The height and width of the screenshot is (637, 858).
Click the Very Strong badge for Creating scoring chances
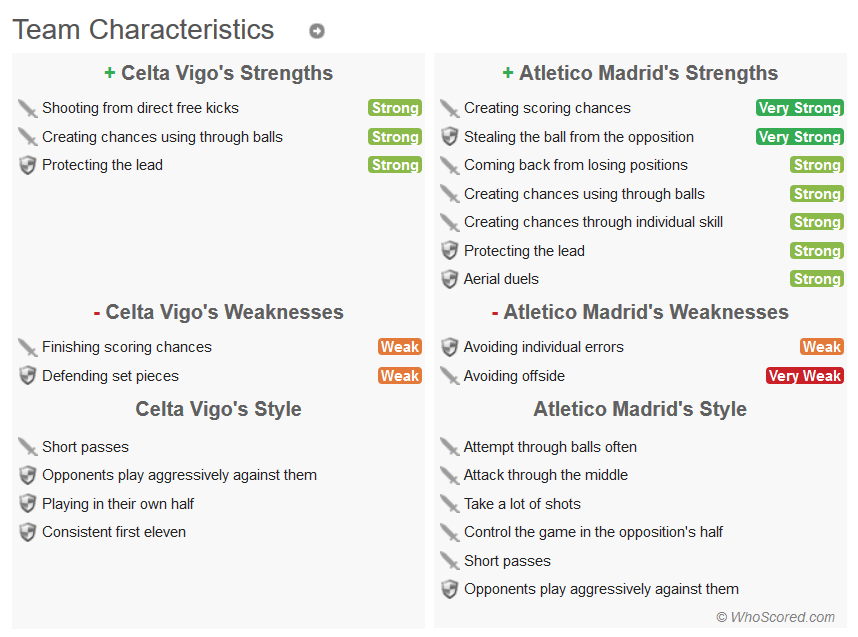[x=800, y=108]
